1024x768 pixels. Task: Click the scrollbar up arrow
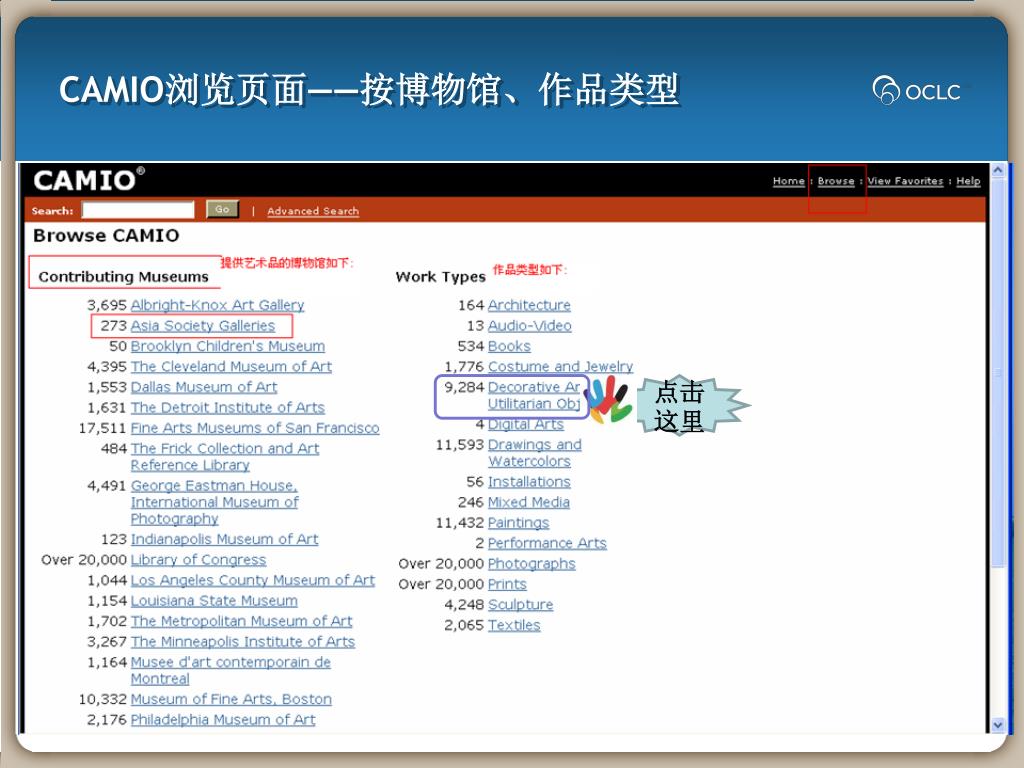click(997, 170)
